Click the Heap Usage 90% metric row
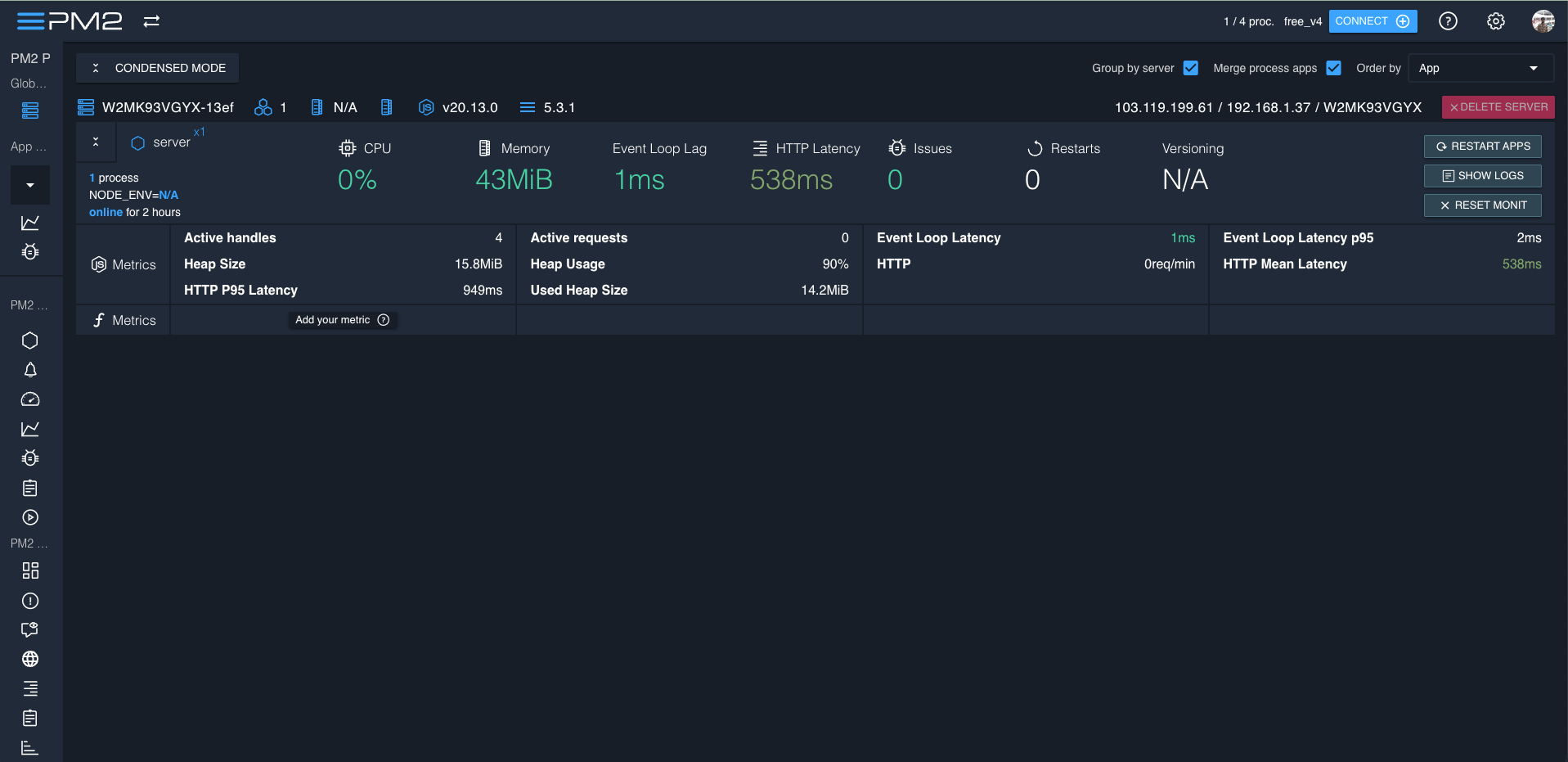Image resolution: width=1568 pixels, height=762 pixels. coord(690,264)
